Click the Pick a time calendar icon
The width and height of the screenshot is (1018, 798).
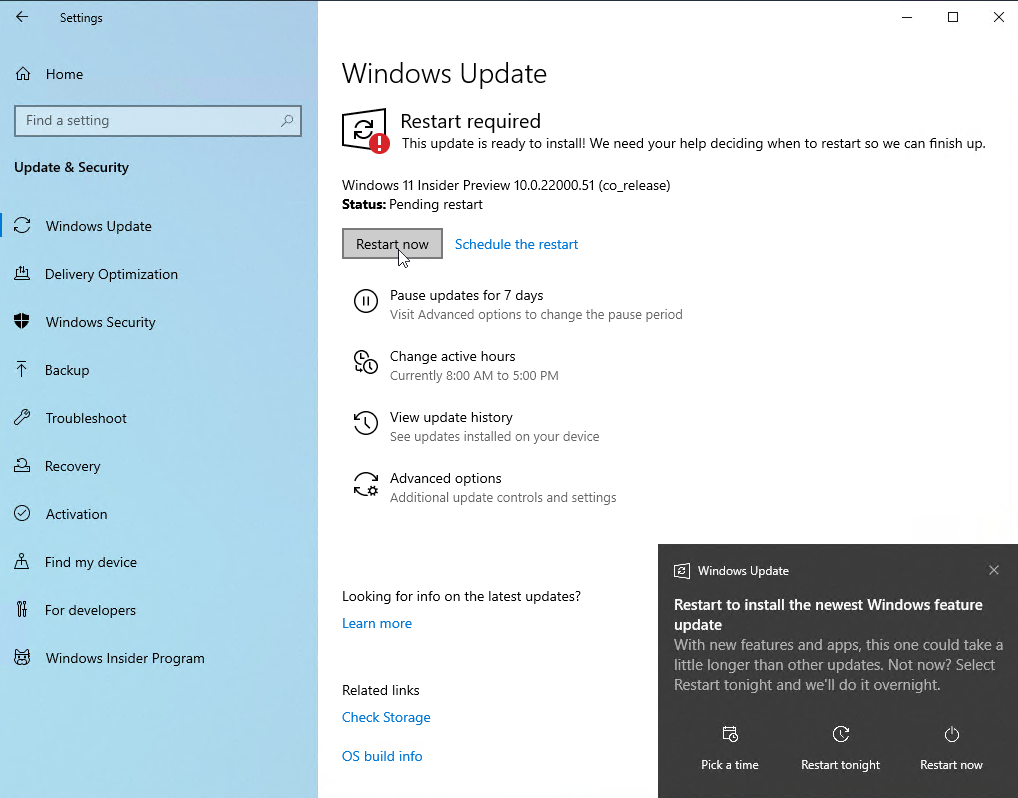730,734
